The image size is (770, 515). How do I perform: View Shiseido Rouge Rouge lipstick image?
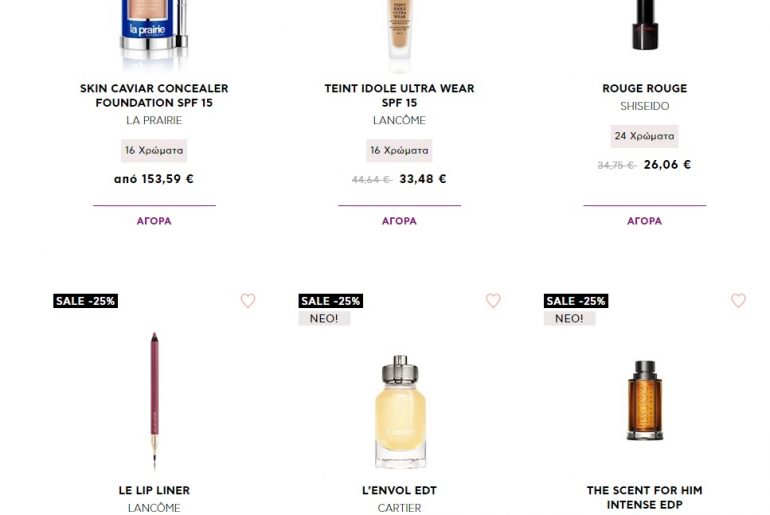(645, 25)
